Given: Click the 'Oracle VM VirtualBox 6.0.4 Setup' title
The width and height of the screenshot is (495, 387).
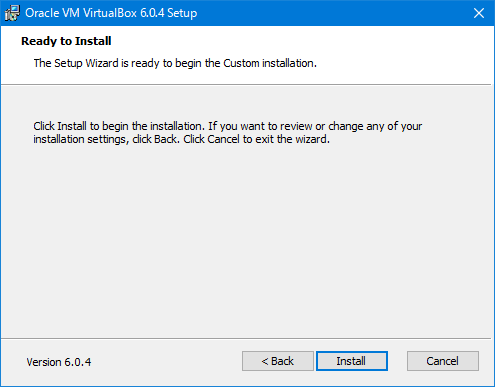Looking at the screenshot, I should 111,13.
